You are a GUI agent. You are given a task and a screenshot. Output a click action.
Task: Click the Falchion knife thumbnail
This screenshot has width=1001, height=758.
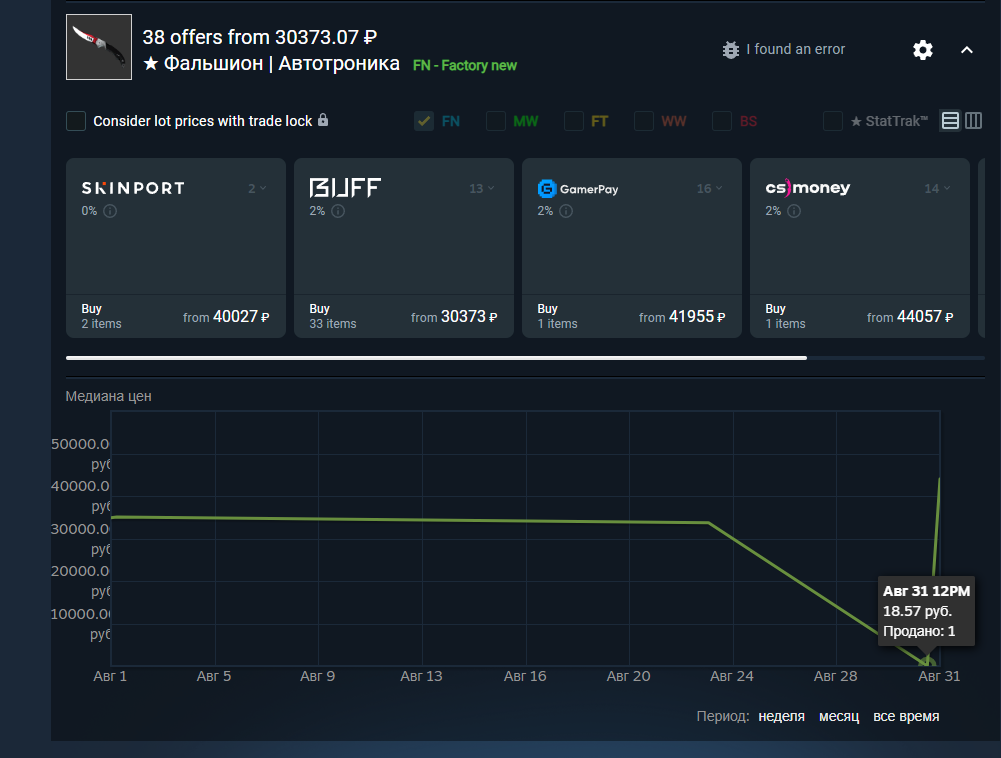[x=99, y=47]
